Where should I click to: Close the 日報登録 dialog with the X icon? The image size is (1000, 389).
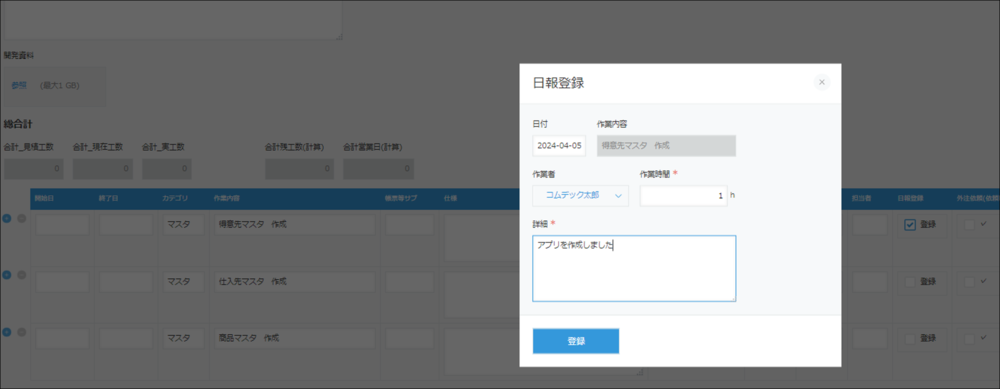tap(821, 82)
